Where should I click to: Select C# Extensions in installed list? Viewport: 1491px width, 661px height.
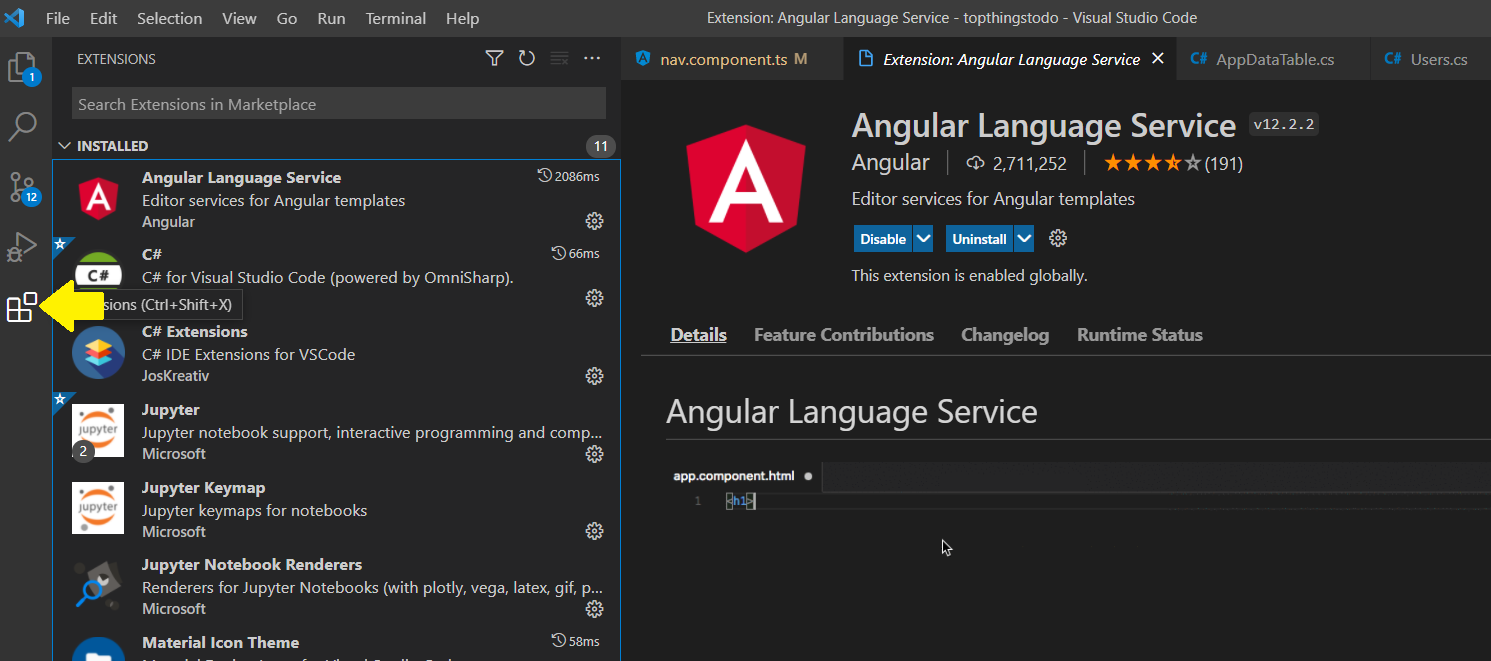click(x=336, y=353)
